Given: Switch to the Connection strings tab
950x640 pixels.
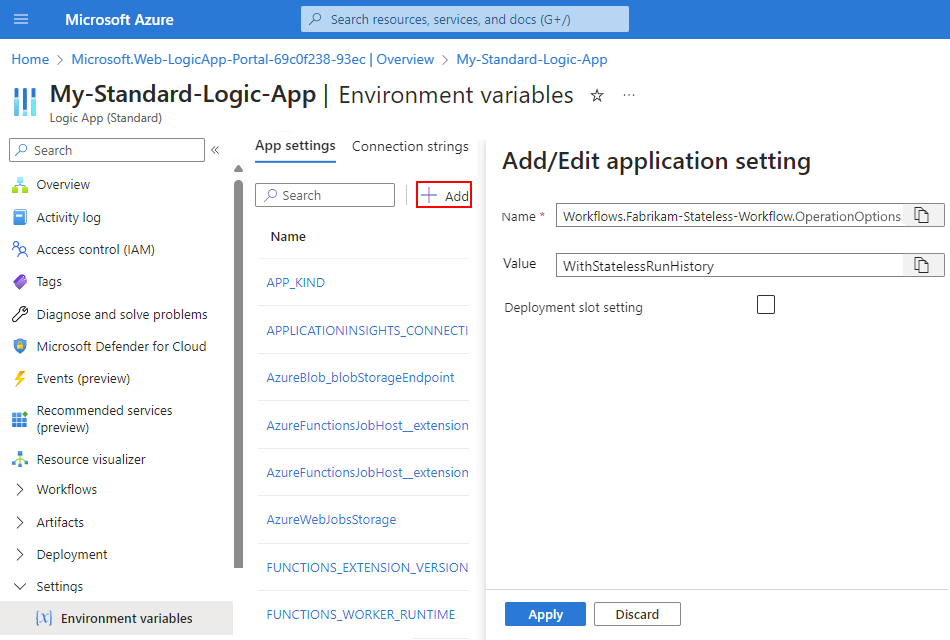Looking at the screenshot, I should pyautogui.click(x=410, y=146).
